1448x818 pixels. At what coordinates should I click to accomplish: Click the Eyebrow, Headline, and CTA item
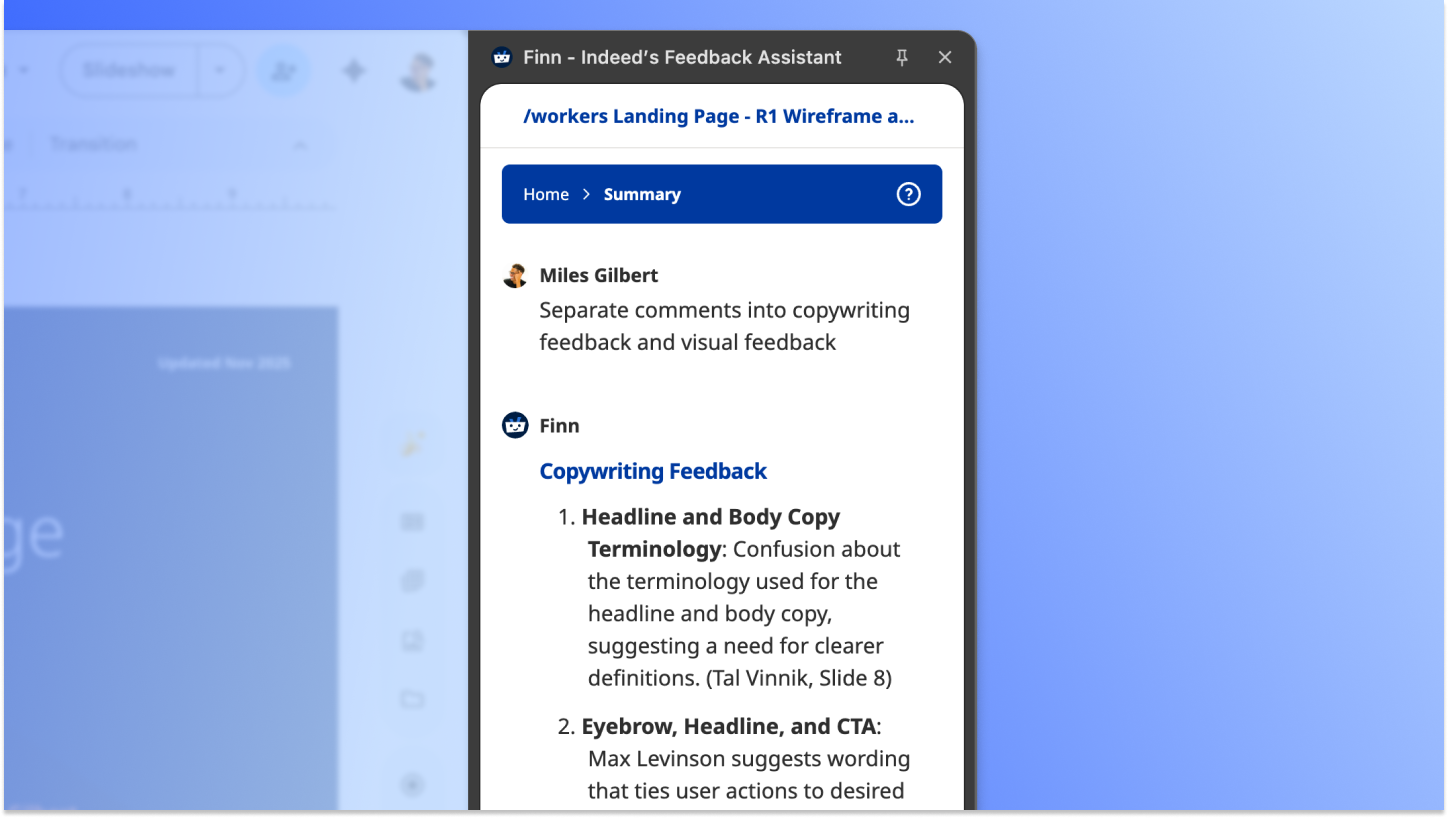pyautogui.click(x=730, y=727)
